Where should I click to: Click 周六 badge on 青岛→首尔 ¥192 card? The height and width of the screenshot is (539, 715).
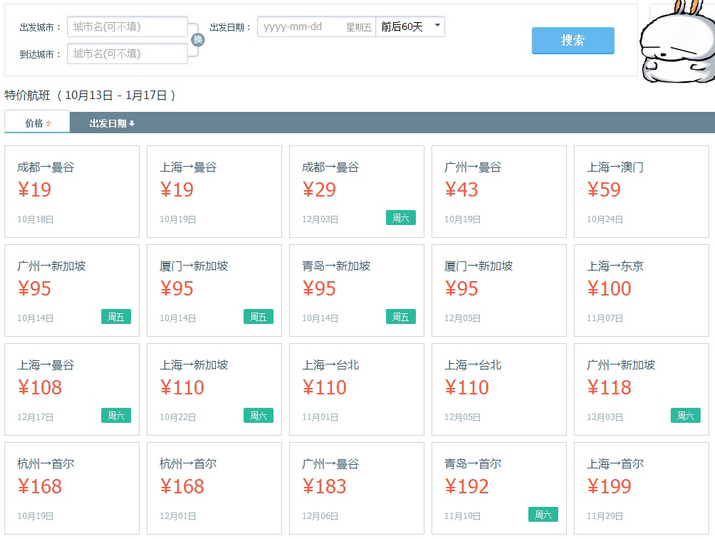(543, 515)
